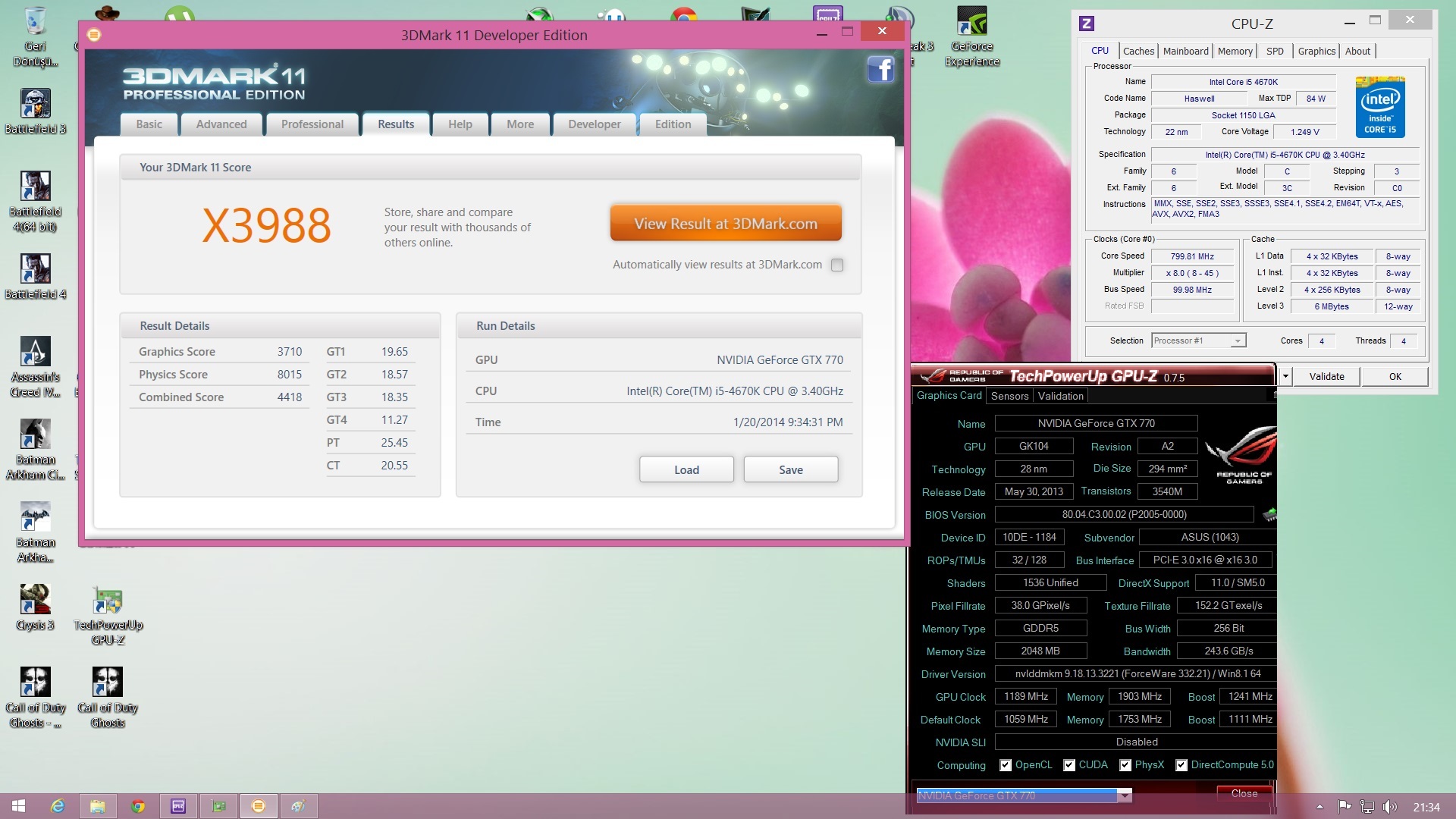Open File Explorer from taskbar

click(98, 806)
